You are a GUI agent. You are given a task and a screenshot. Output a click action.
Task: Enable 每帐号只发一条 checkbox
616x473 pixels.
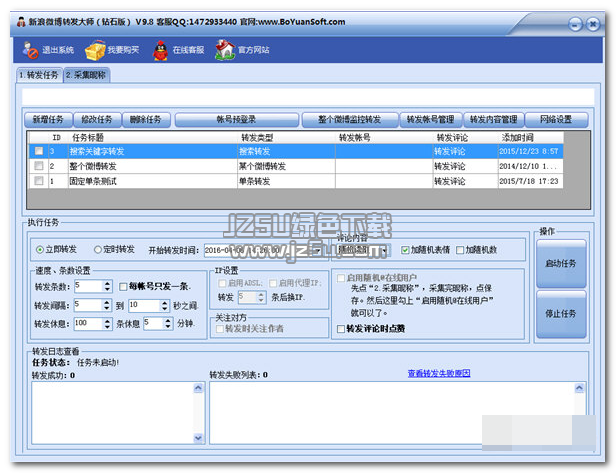pos(123,287)
